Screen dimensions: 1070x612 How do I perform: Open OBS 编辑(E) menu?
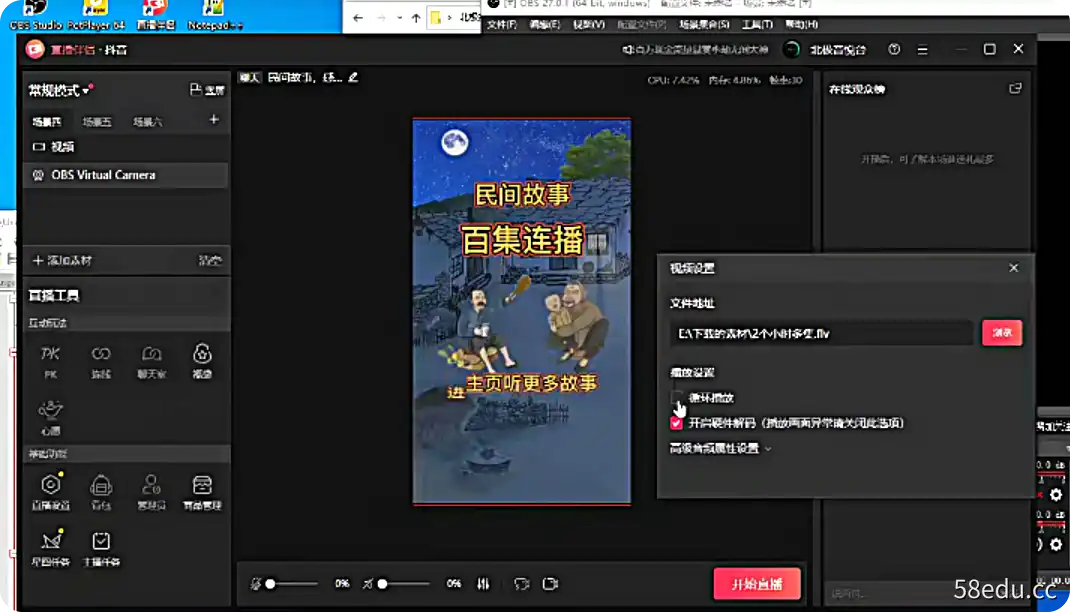click(x=545, y=25)
